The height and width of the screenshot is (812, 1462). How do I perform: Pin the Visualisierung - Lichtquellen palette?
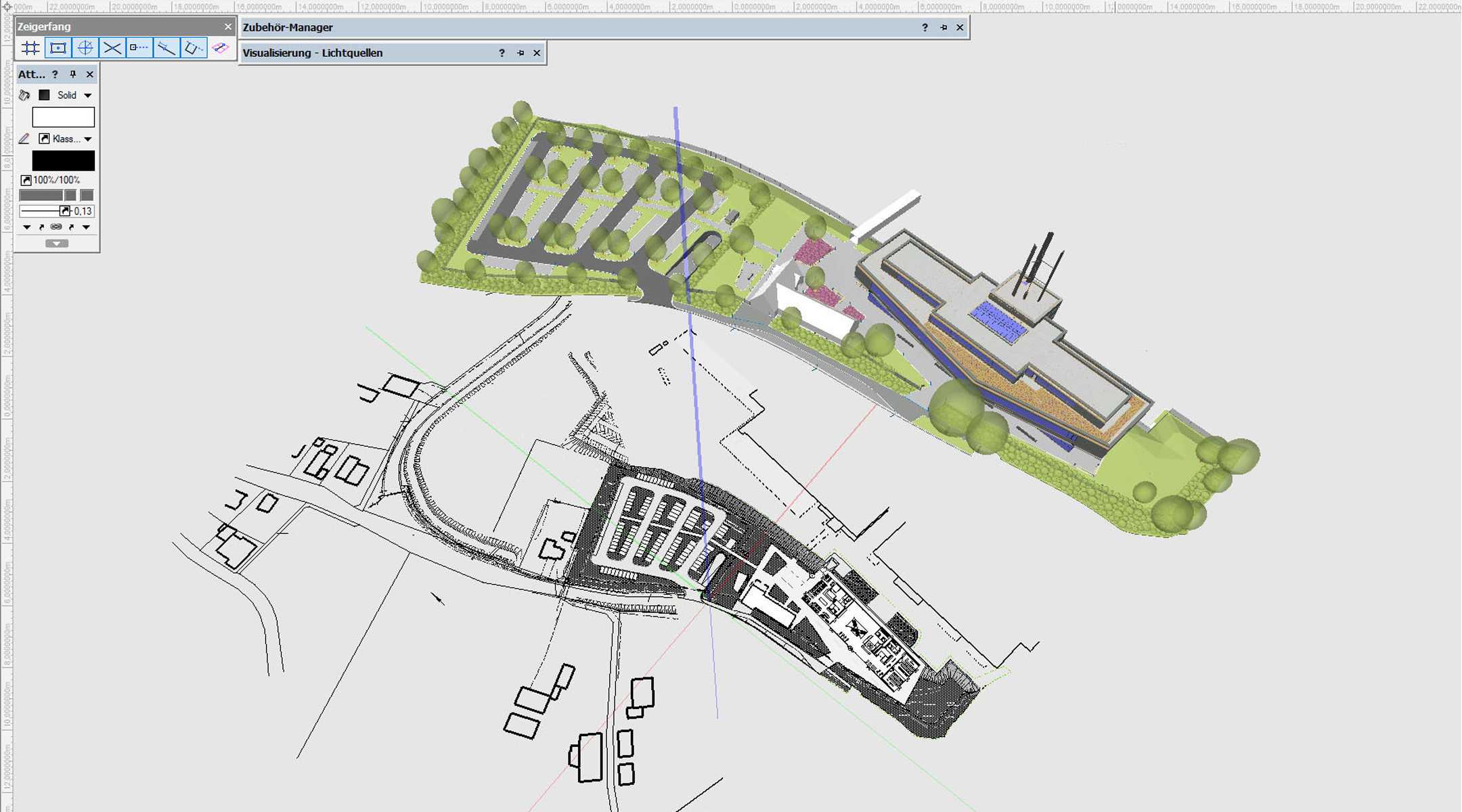coord(520,53)
